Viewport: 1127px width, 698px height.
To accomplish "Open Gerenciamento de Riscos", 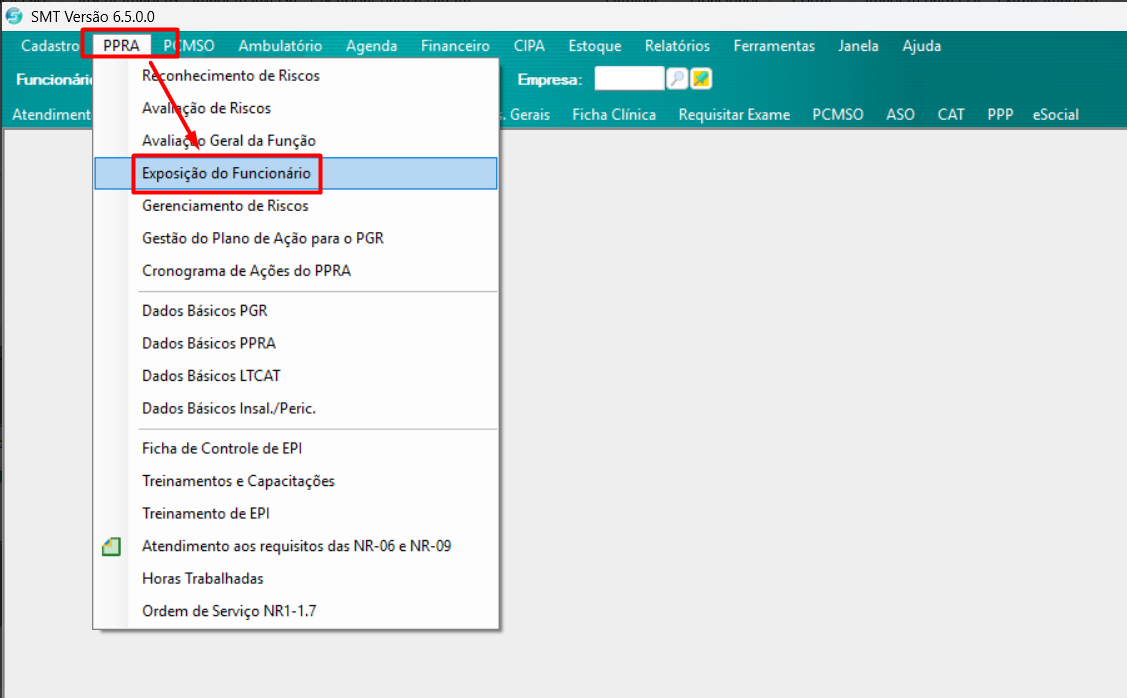I will [225, 206].
